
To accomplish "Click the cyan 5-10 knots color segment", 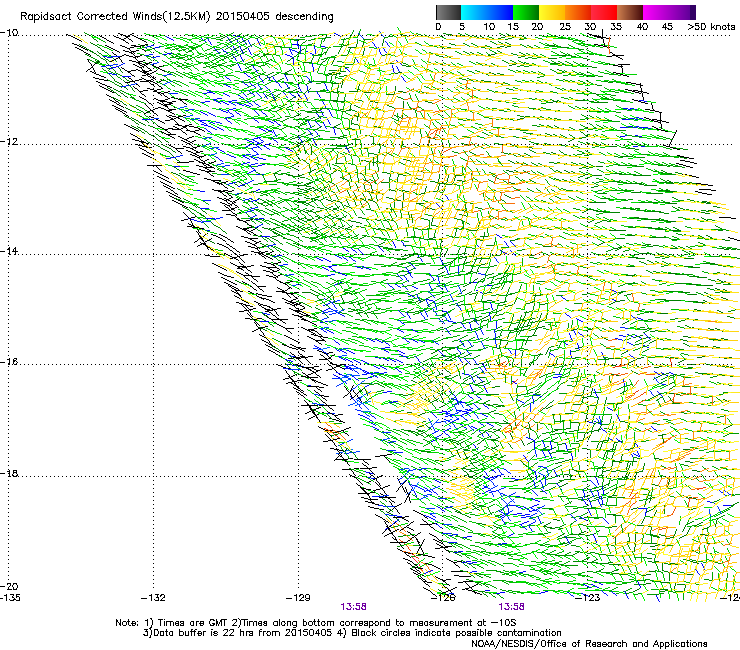I will (474, 12).
